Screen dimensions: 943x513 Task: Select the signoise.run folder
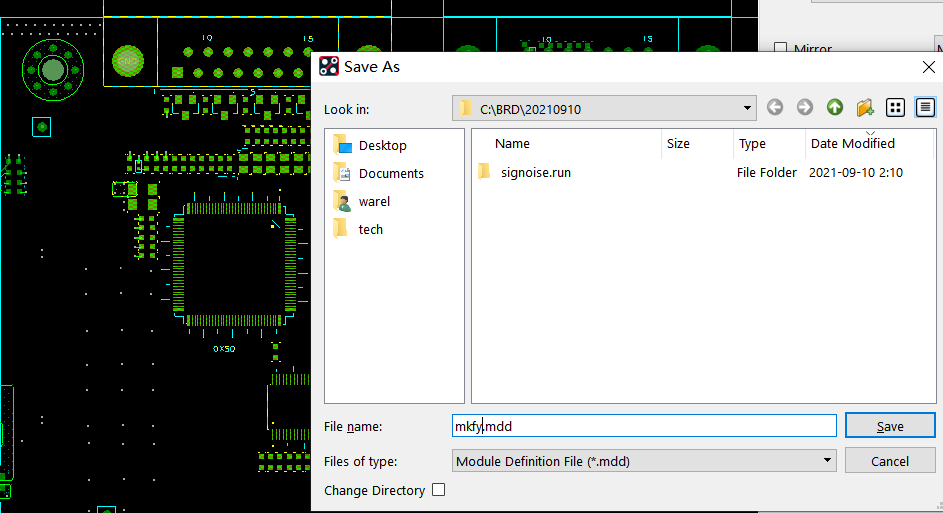click(x=535, y=173)
